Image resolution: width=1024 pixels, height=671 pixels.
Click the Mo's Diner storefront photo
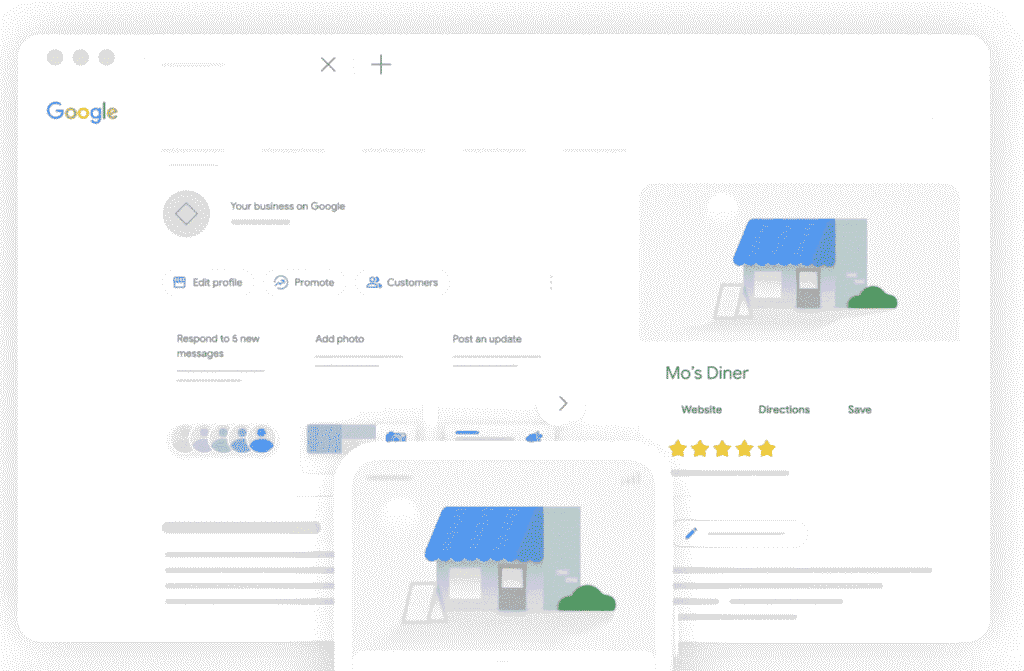pyautogui.click(x=799, y=263)
